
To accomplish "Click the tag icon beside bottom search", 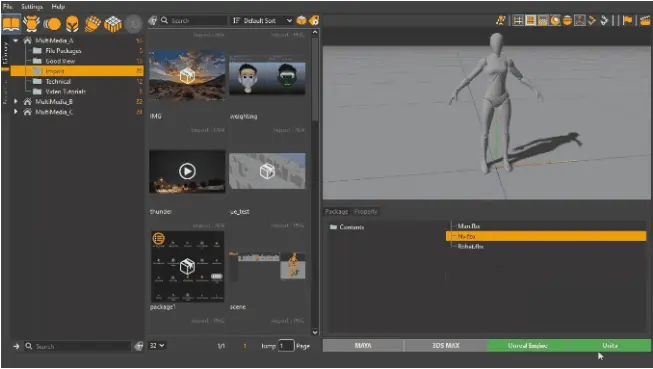I will point(139,346).
